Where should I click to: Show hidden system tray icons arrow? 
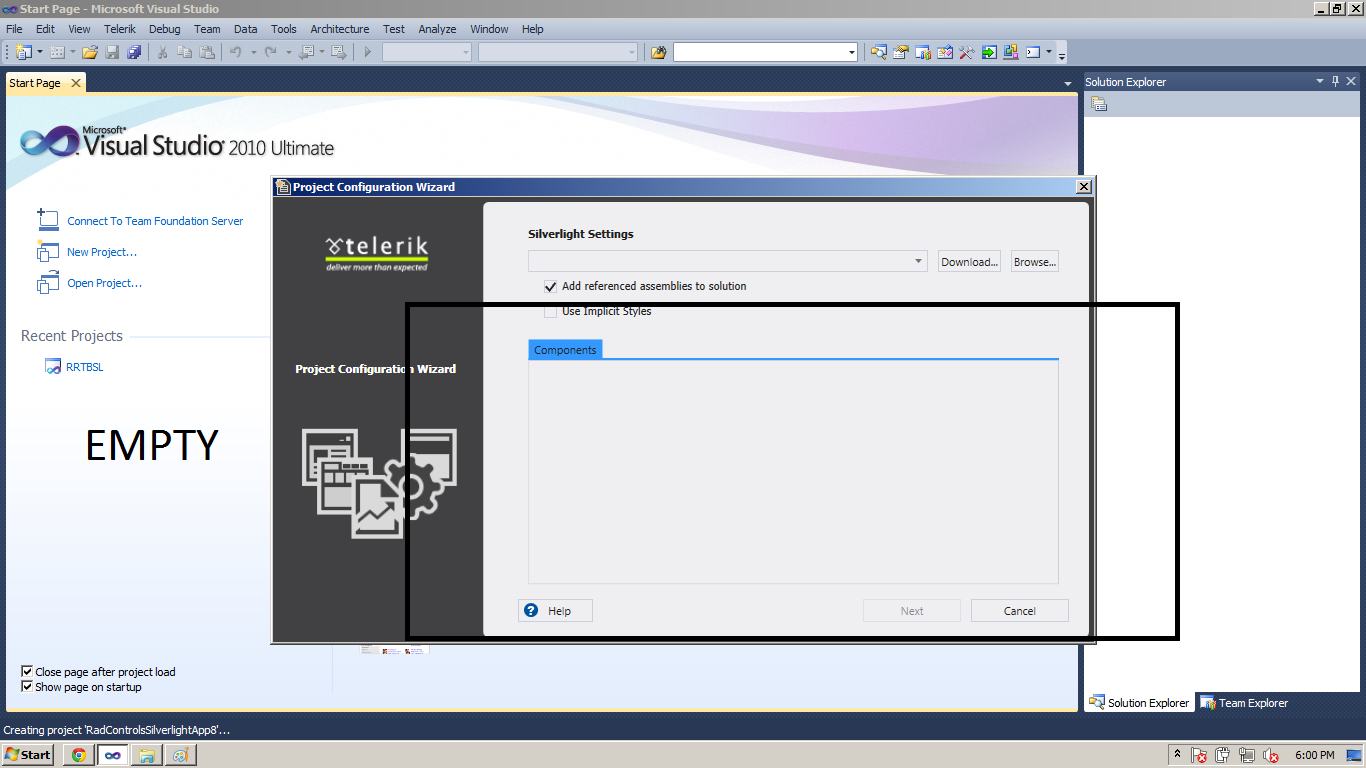[1178, 755]
